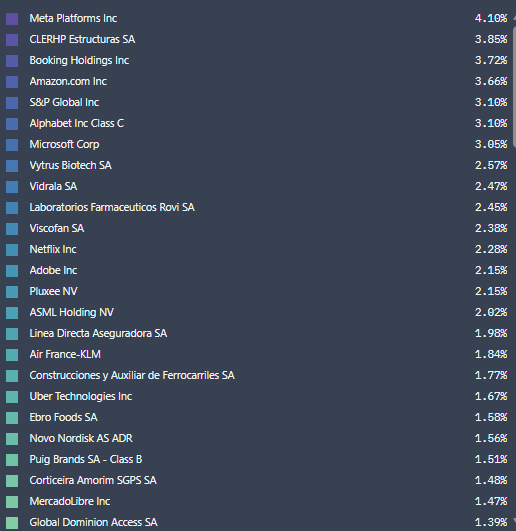
Task: Select CLERHP Estructuras SA holding name
Action: [x=82, y=39]
